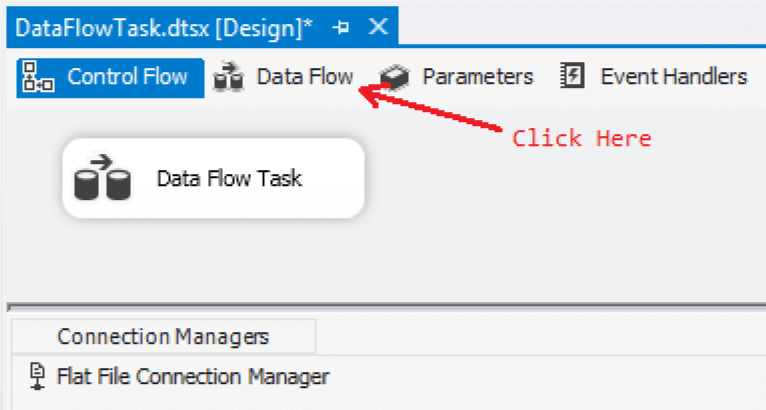The image size is (766, 410).
Task: Click the Data Flow tab's database icon
Action: [x=229, y=77]
